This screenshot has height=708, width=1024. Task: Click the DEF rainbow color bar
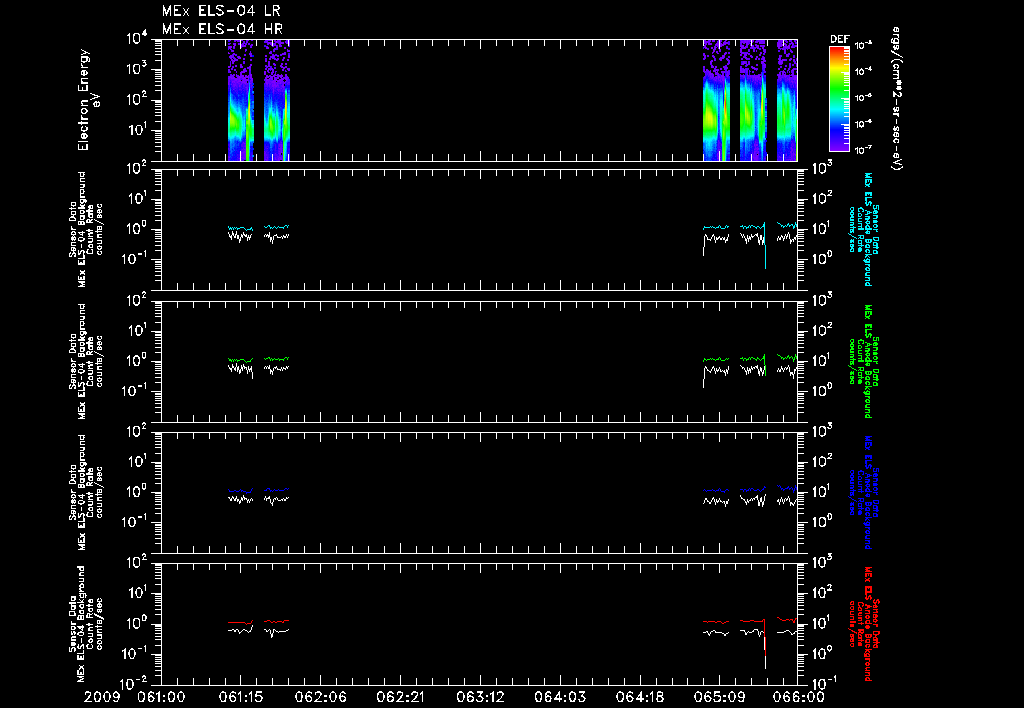pos(839,99)
